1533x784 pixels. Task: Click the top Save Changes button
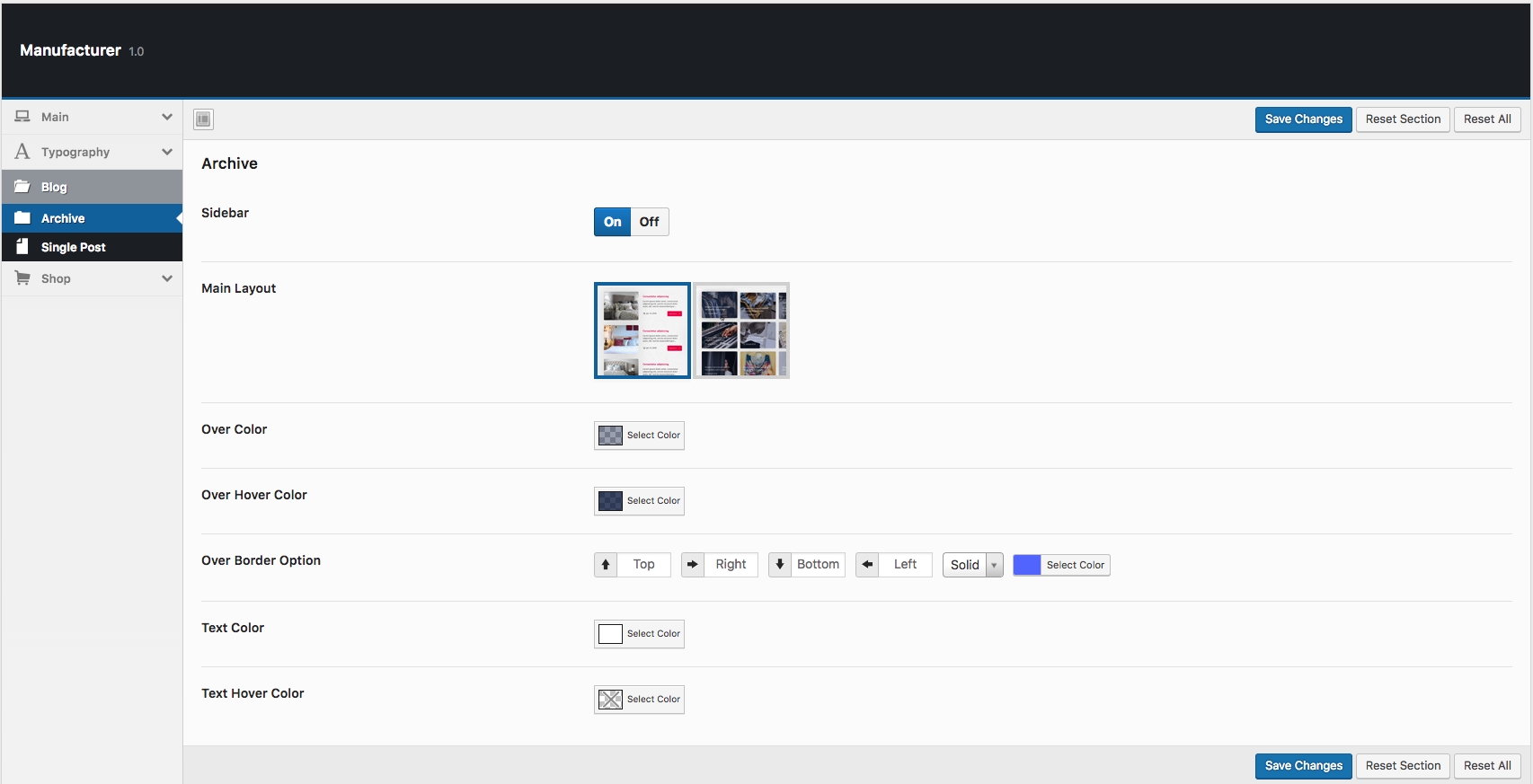coord(1303,119)
